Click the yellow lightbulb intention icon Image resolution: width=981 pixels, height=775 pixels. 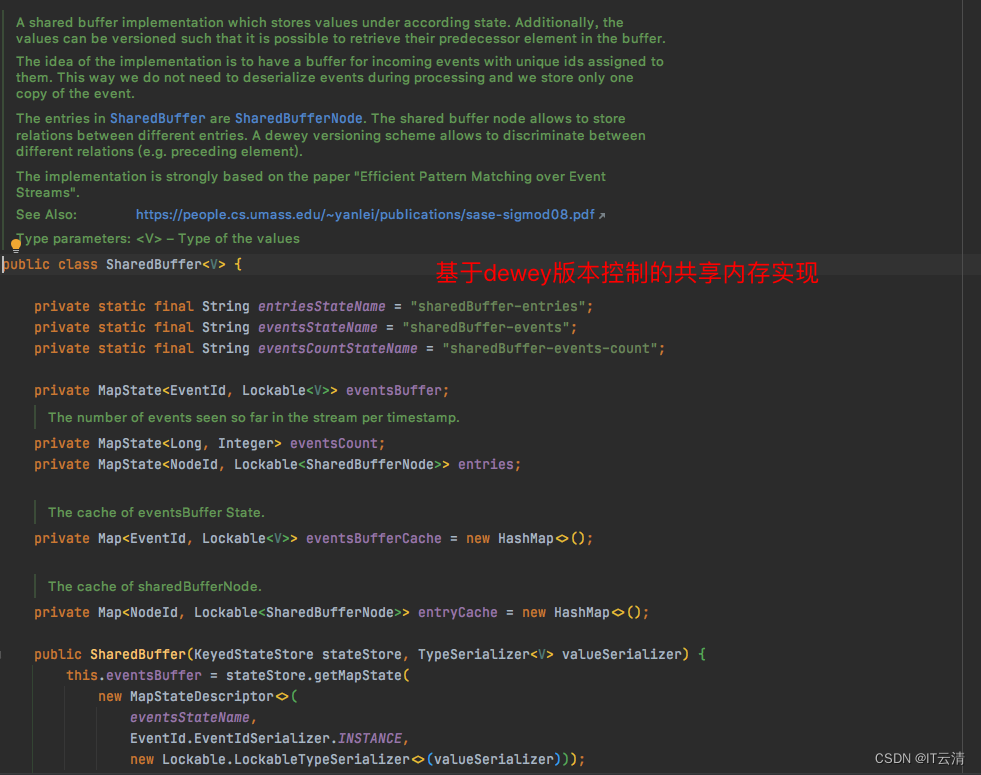coord(16,246)
